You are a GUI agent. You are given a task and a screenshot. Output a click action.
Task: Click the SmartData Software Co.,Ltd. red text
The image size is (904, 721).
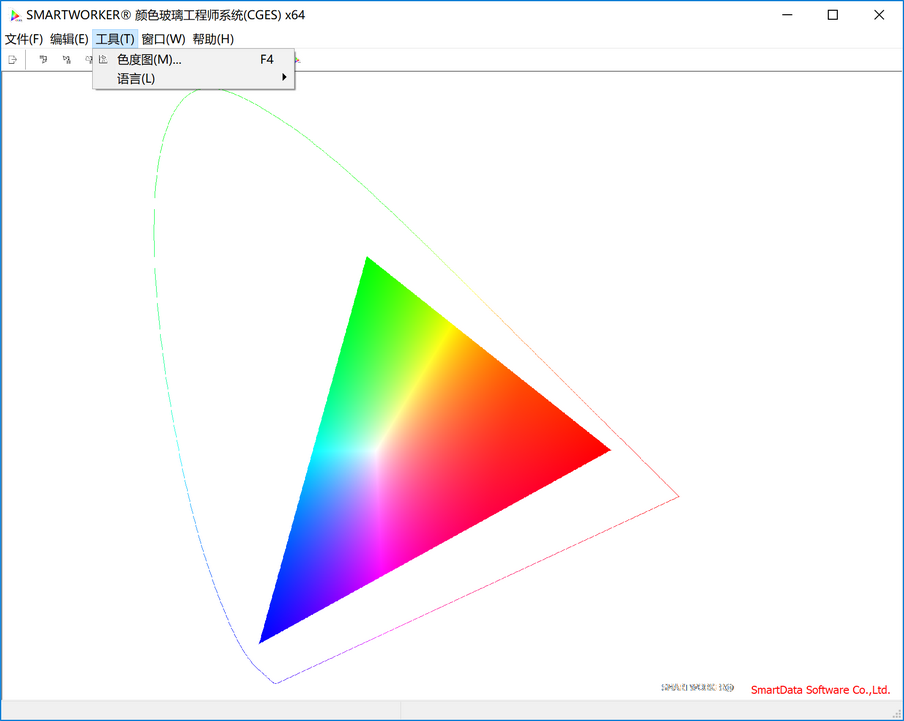tap(820, 690)
